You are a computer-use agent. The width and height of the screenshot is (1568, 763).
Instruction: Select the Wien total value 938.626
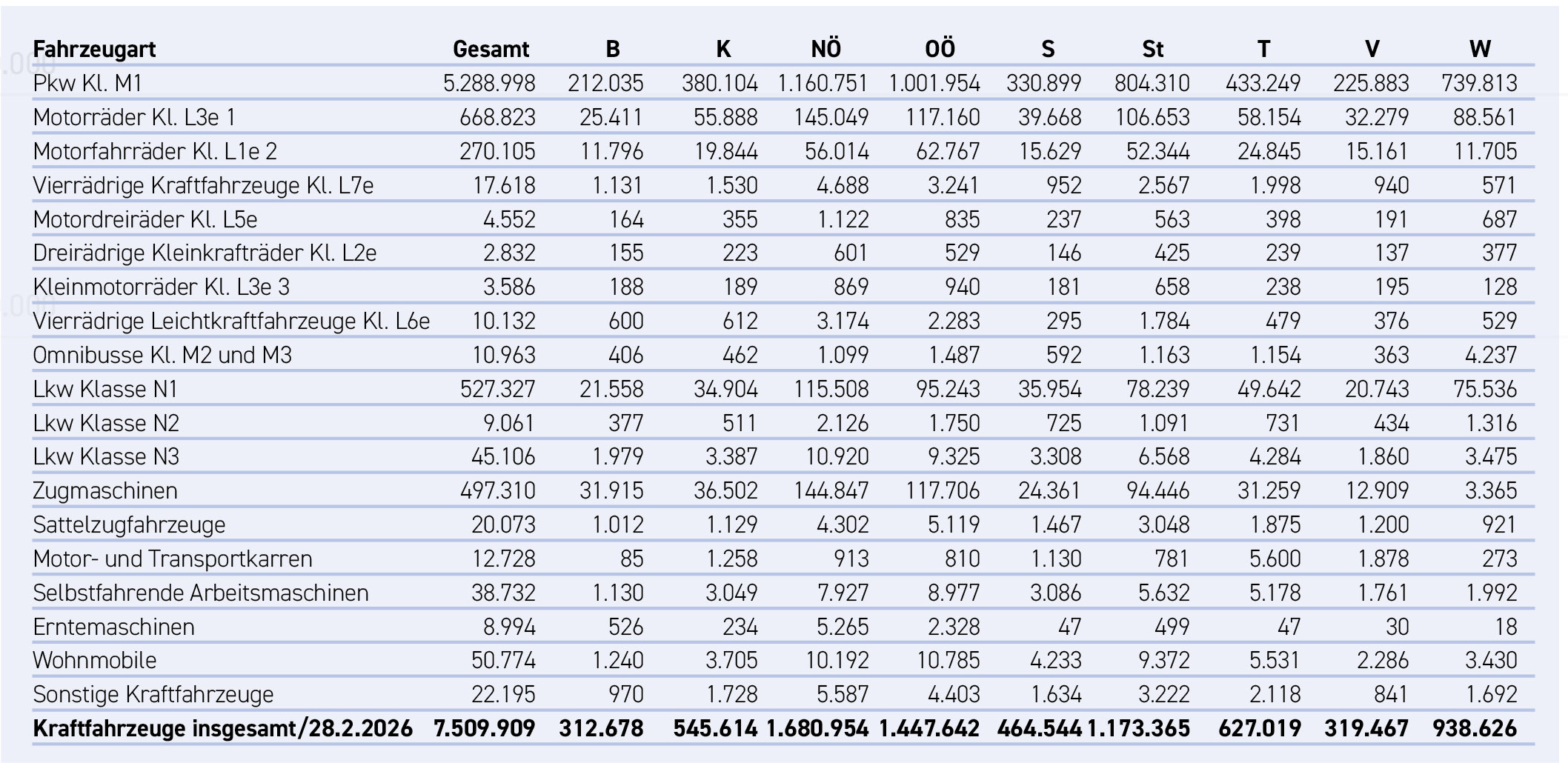click(x=1475, y=728)
